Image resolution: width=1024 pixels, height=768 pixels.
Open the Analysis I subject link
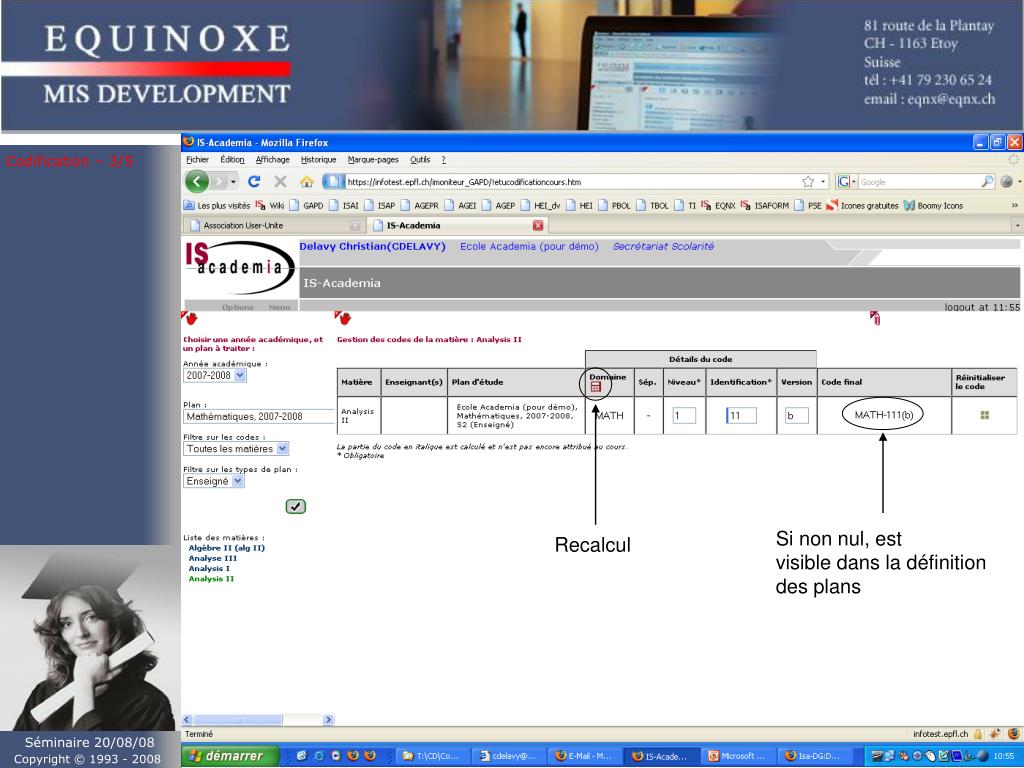coord(209,568)
